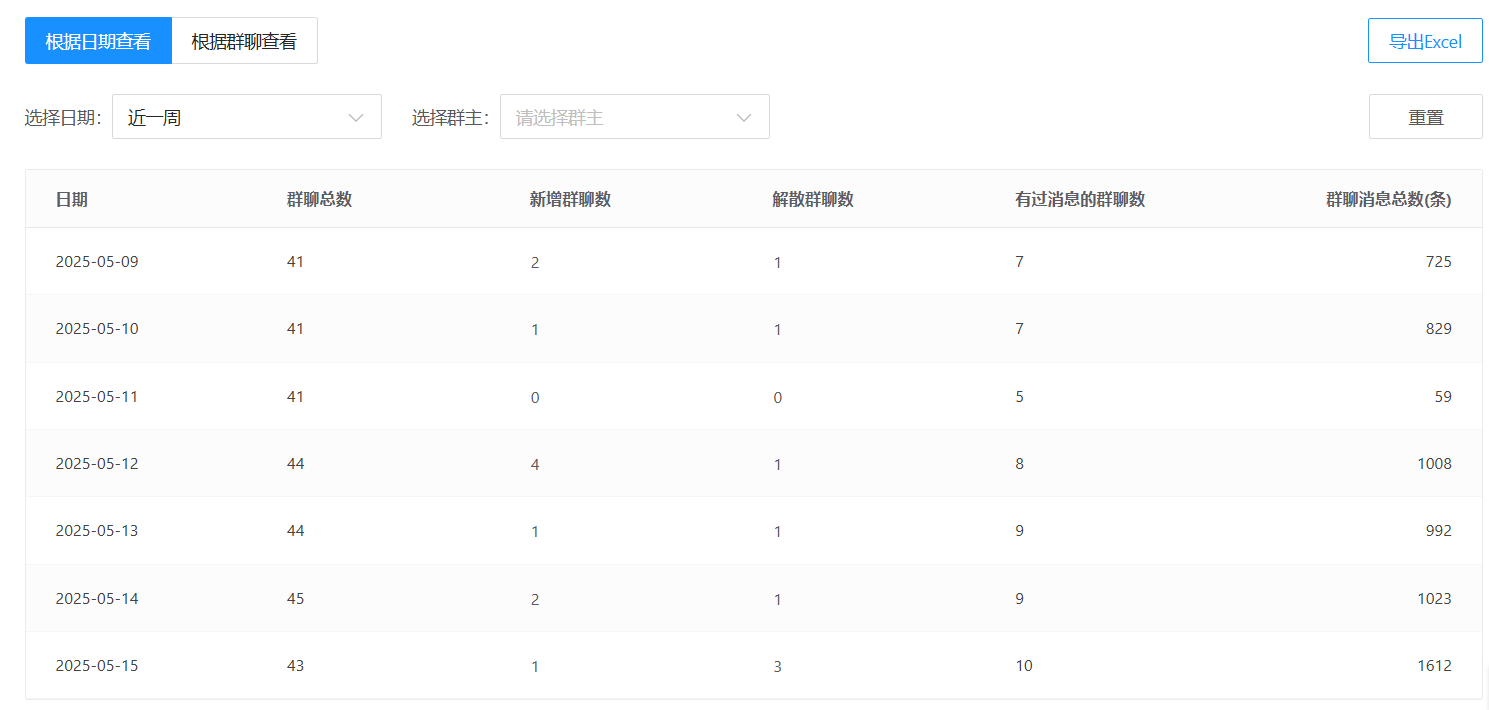Click the 解散群聊数 column header
Screen dimensions: 1489x710
point(813,199)
